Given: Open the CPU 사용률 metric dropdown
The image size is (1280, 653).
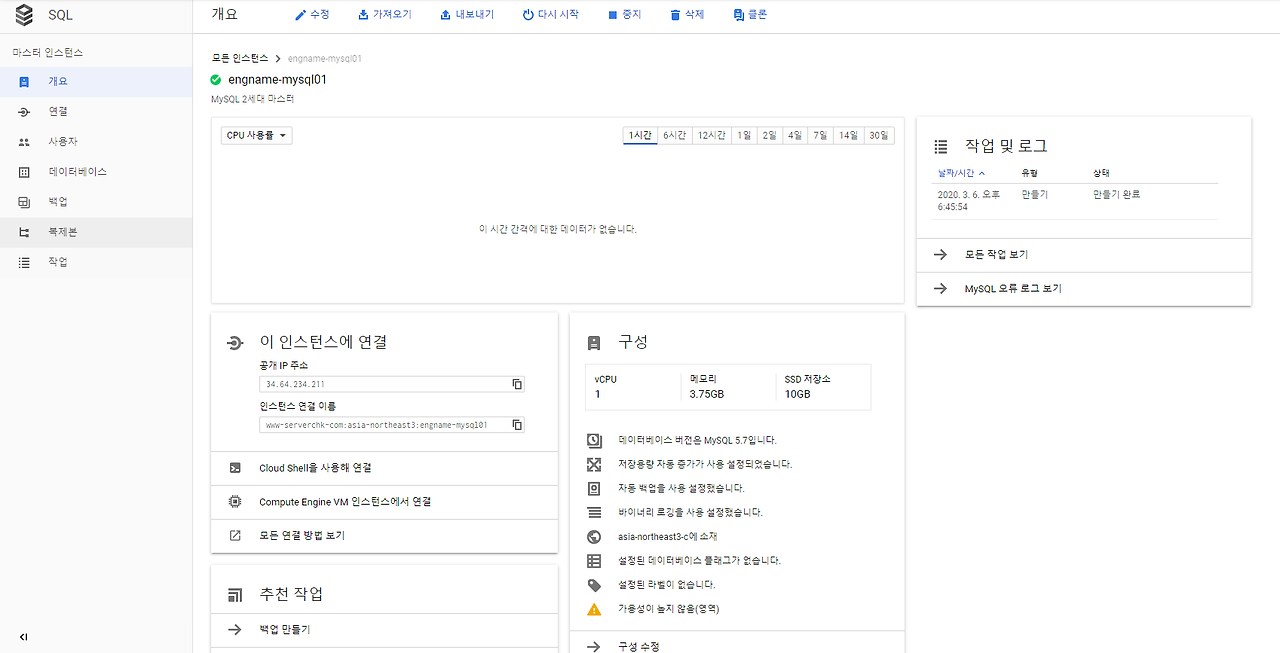Looking at the screenshot, I should click(x=256, y=135).
